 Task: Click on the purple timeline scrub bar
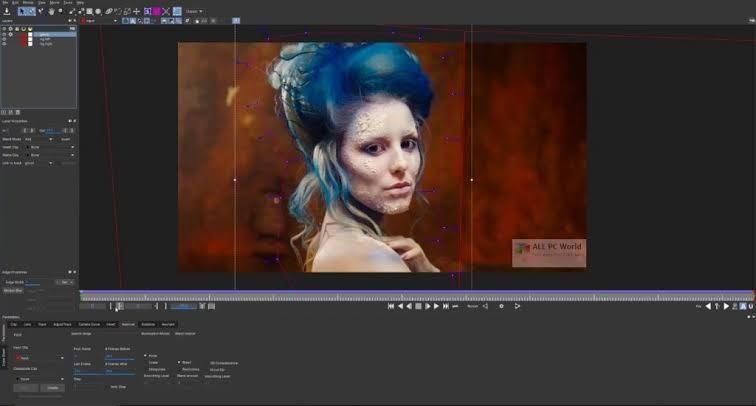pyautogui.click(x=417, y=292)
